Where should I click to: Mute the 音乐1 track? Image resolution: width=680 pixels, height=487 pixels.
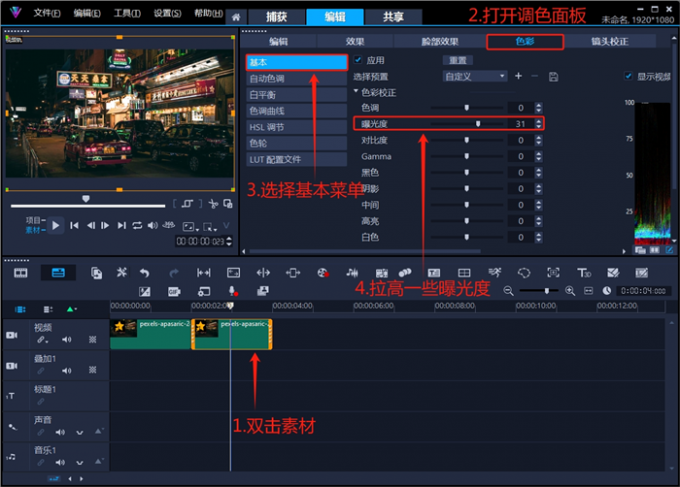pyautogui.click(x=60, y=462)
